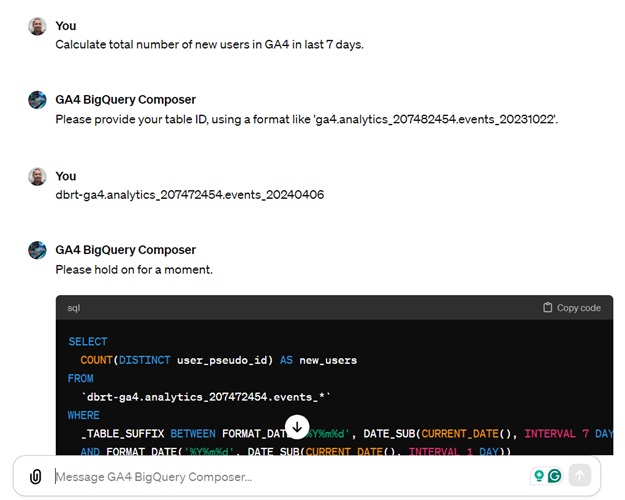Click the text 'Please provide your table ID'
The width and height of the screenshot is (625, 500).
[131, 119]
